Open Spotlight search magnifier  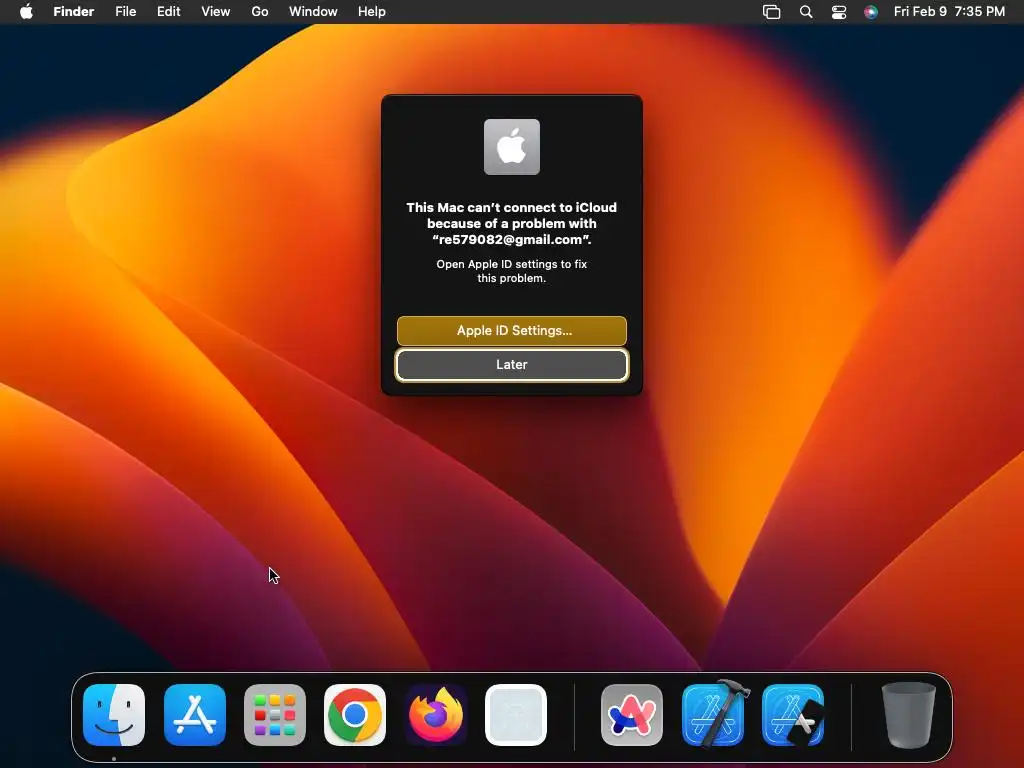coord(806,12)
